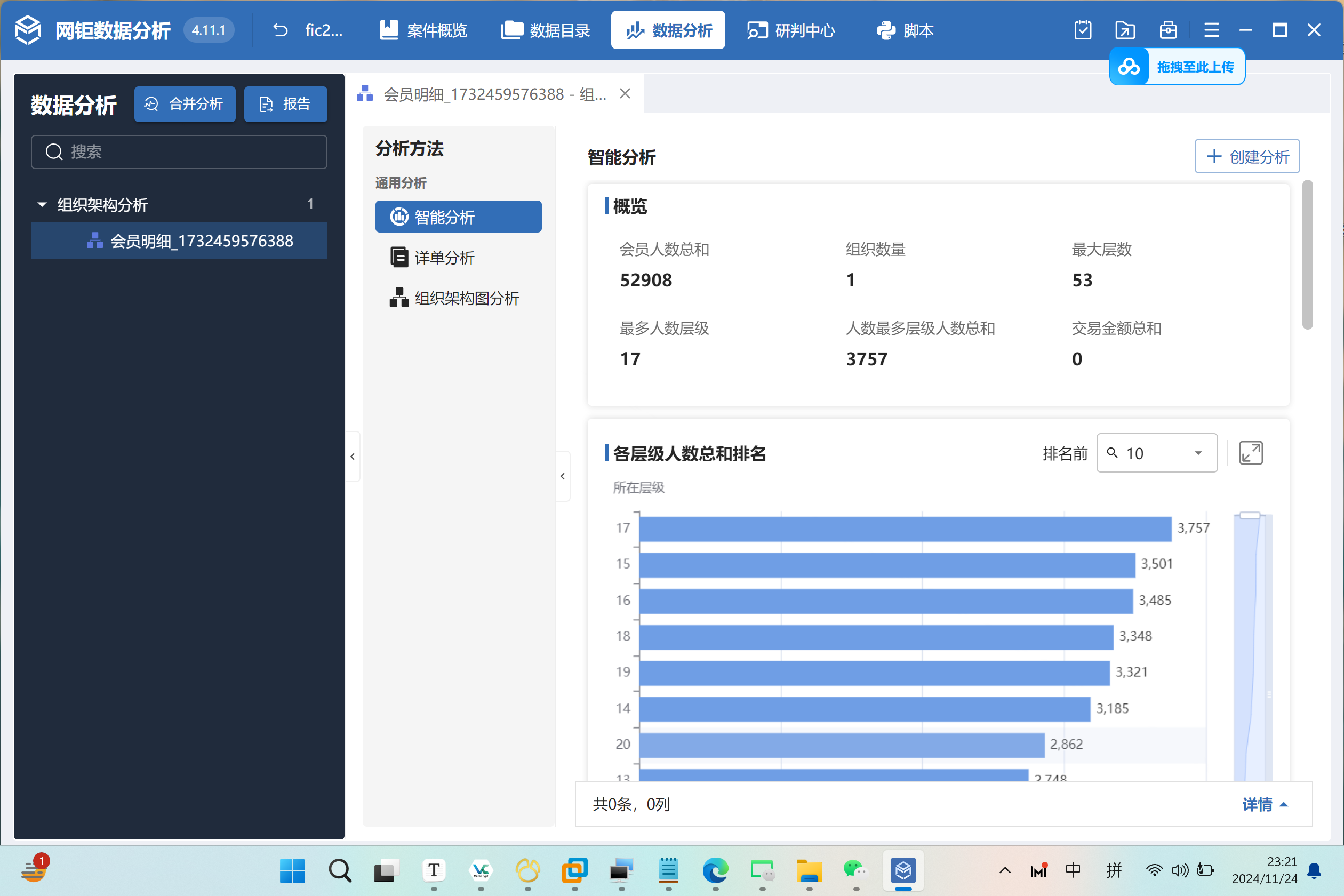The height and width of the screenshot is (896, 1344).
Task: Open the notification bell icon
Action: pyautogui.click(x=1314, y=871)
